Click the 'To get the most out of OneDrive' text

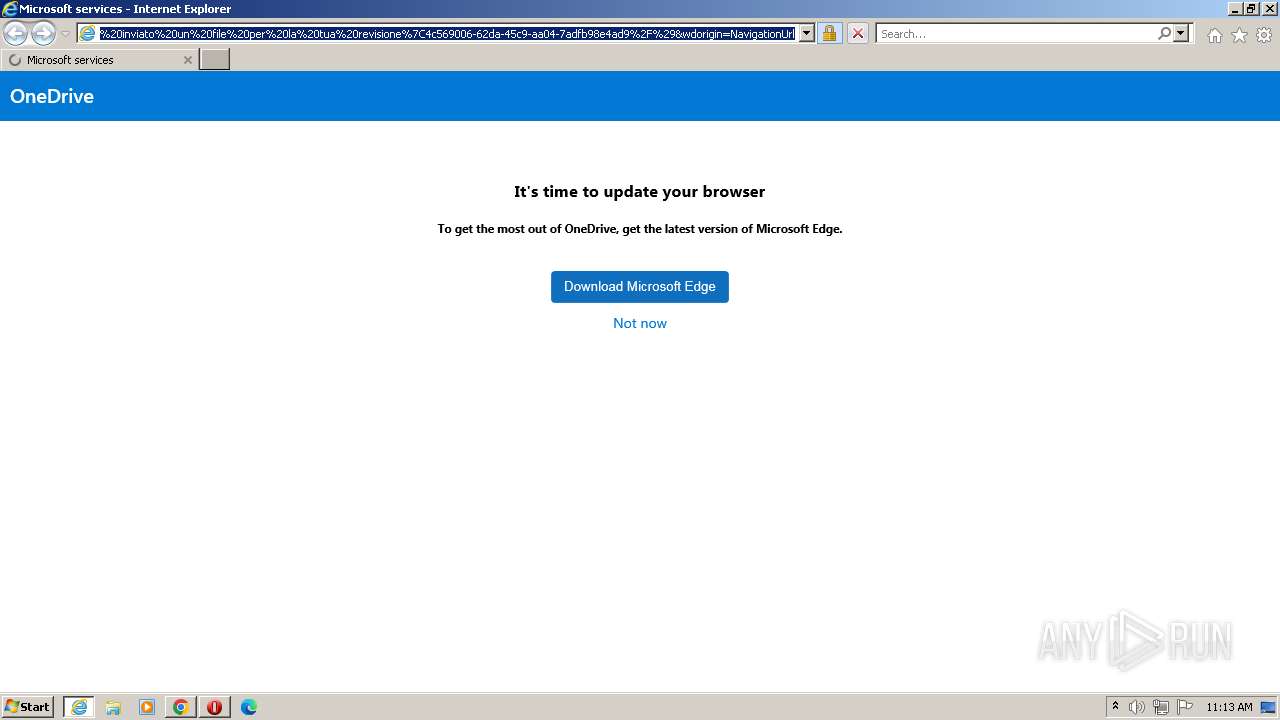[640, 229]
